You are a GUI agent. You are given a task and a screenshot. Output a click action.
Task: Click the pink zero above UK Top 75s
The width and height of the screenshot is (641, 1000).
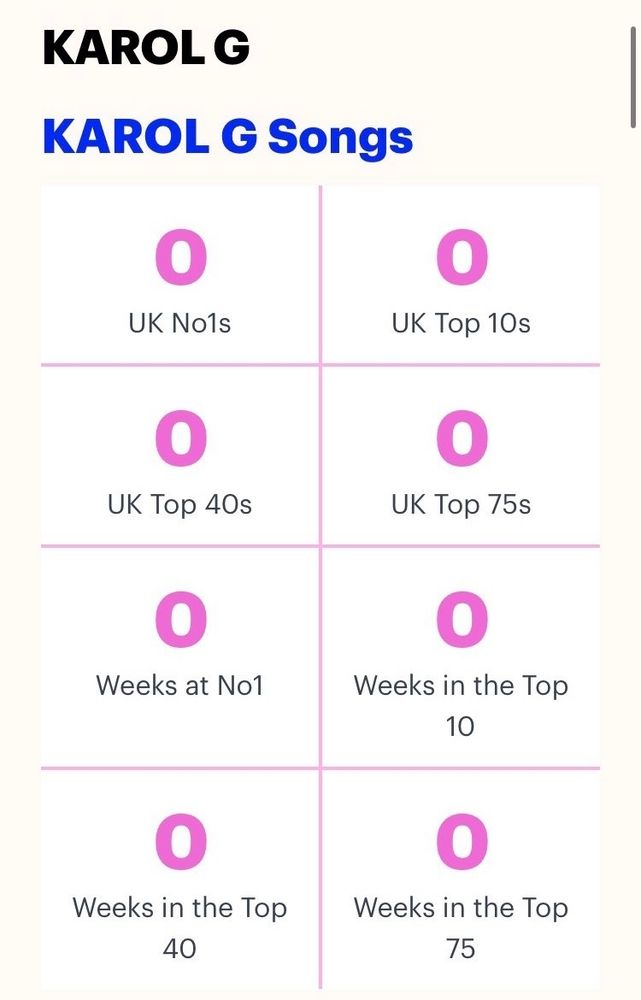[462, 438]
